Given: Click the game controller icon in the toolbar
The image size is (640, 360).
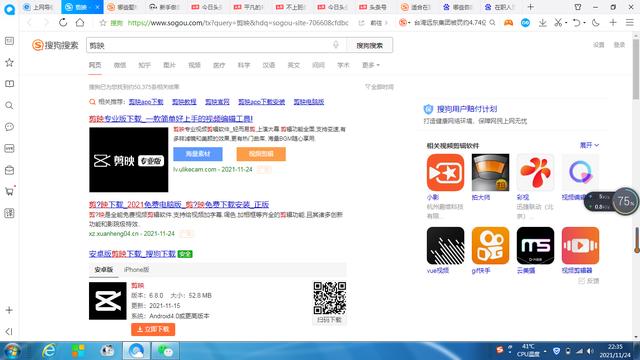Looking at the screenshot, I should [508, 23].
